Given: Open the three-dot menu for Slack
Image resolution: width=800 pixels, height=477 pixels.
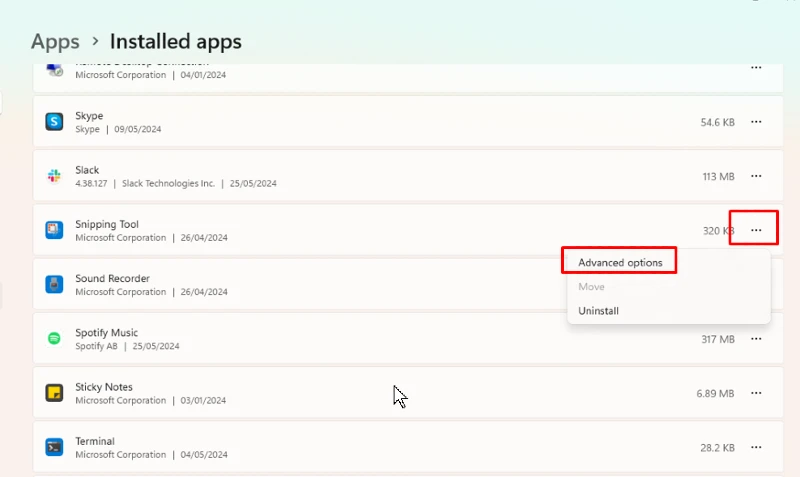Looking at the screenshot, I should (756, 176).
